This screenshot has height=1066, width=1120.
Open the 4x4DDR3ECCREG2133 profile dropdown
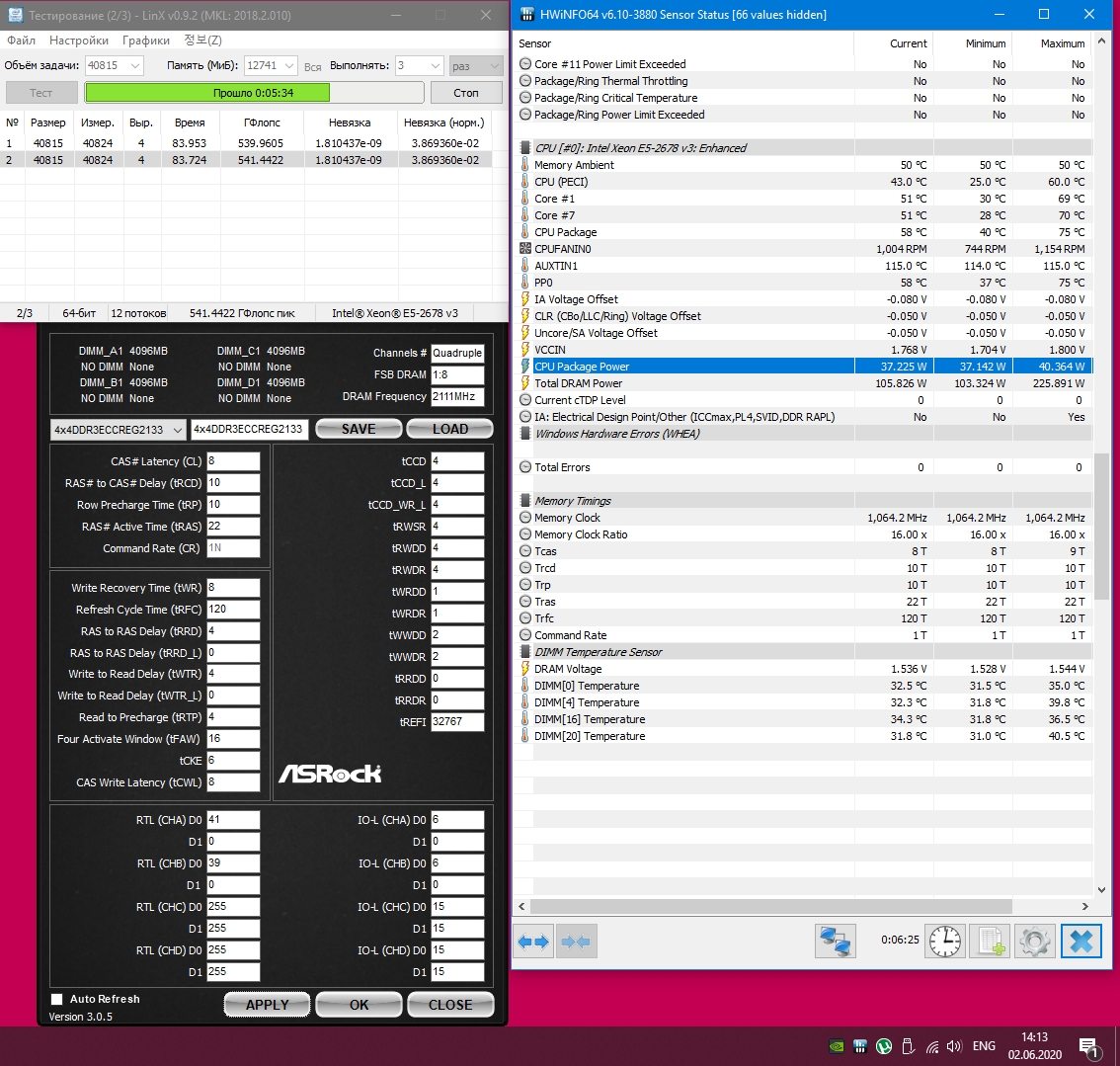click(118, 430)
